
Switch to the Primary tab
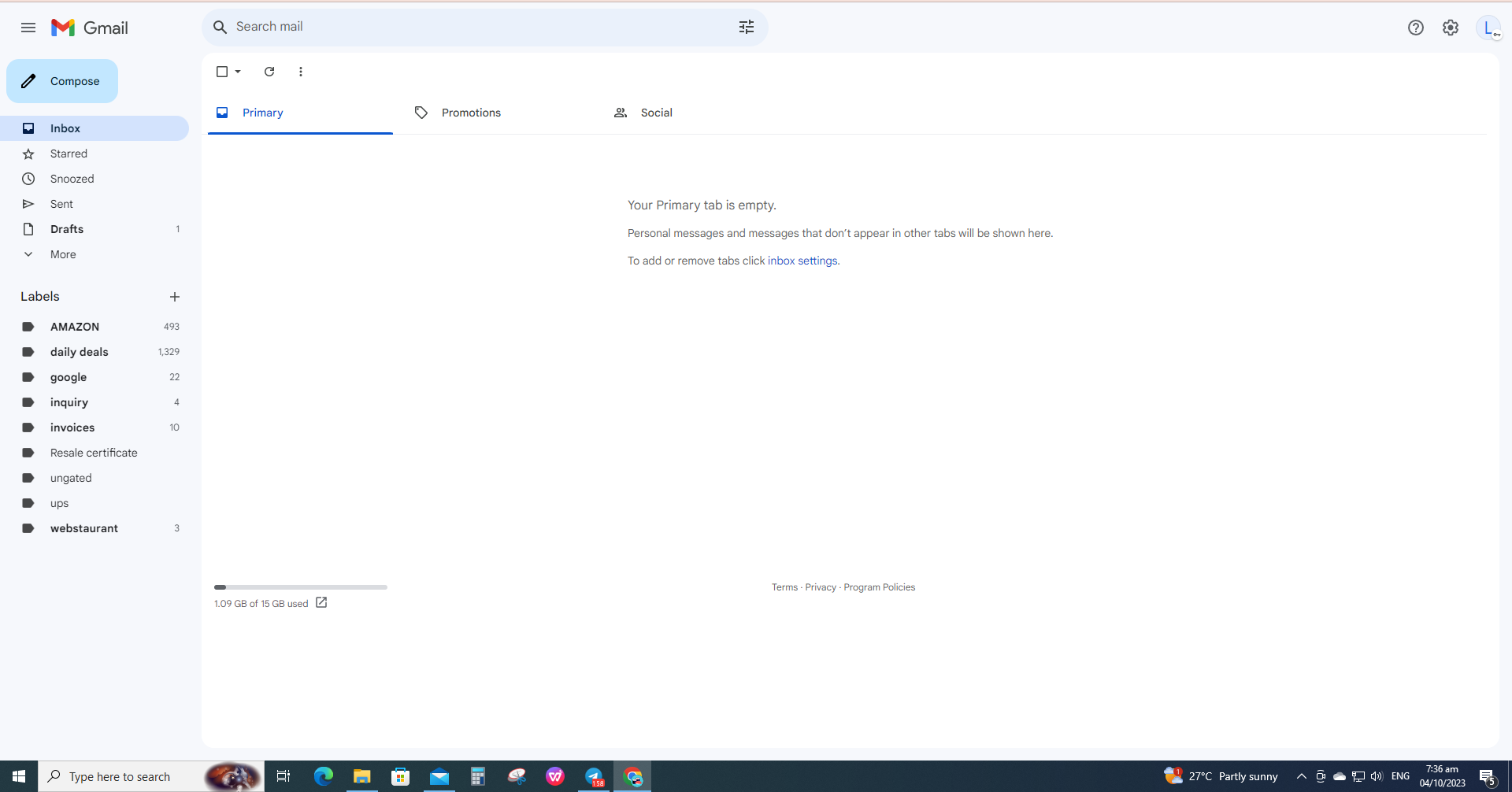(x=300, y=113)
